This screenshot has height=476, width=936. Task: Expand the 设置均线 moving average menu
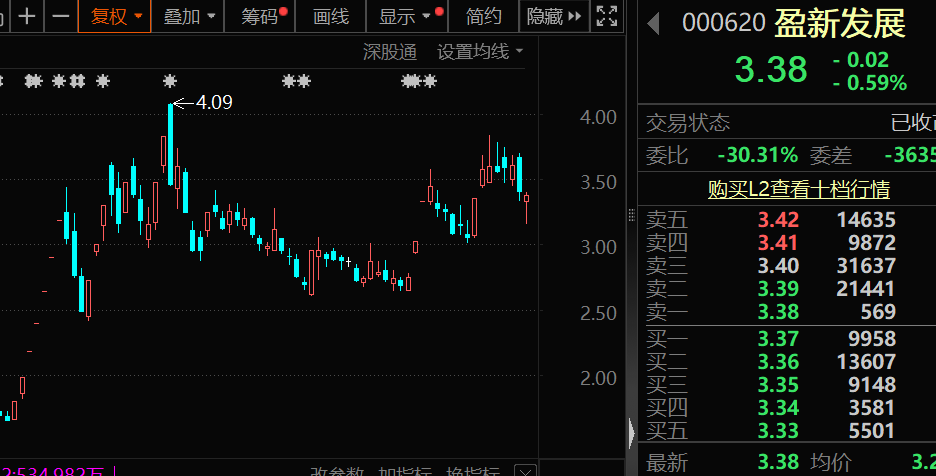click(x=480, y=52)
